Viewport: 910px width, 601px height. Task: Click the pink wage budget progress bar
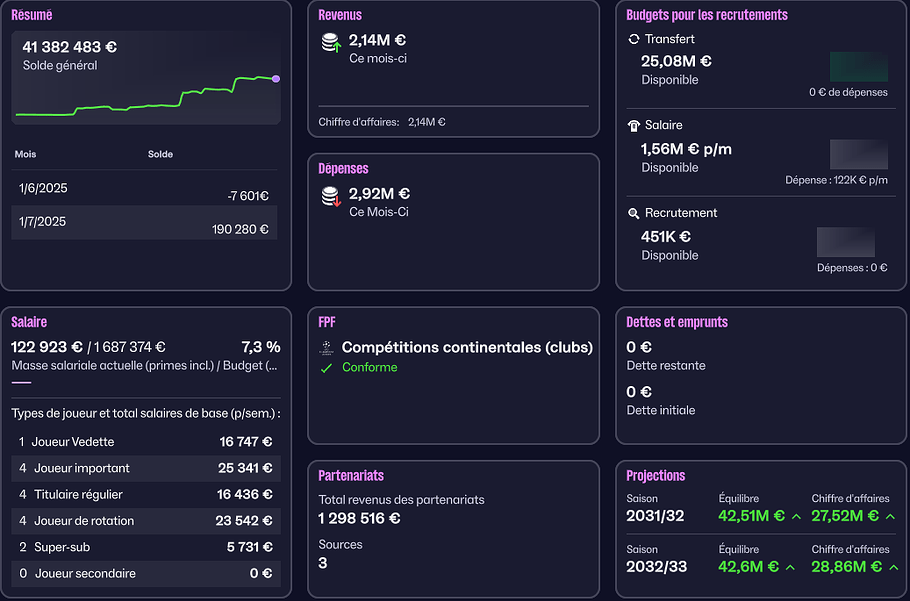coord(21,382)
